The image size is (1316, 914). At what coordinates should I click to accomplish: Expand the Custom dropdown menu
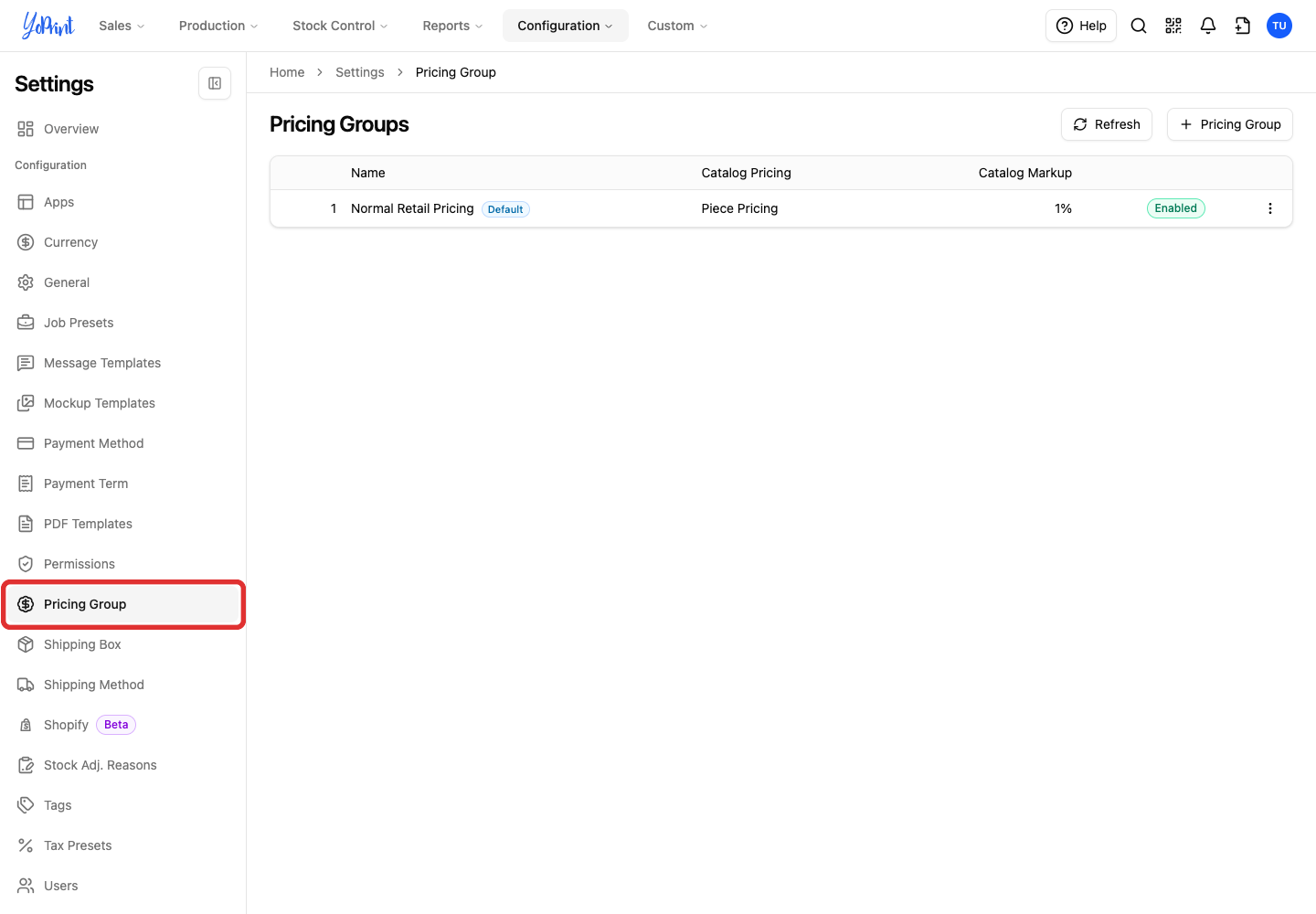pyautogui.click(x=677, y=26)
